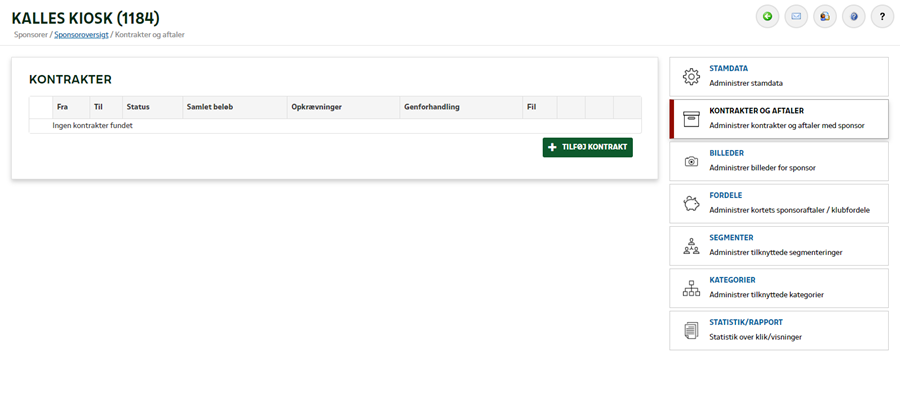The image size is (900, 405).
Task: Click the Billeder camera icon
Action: point(691,161)
